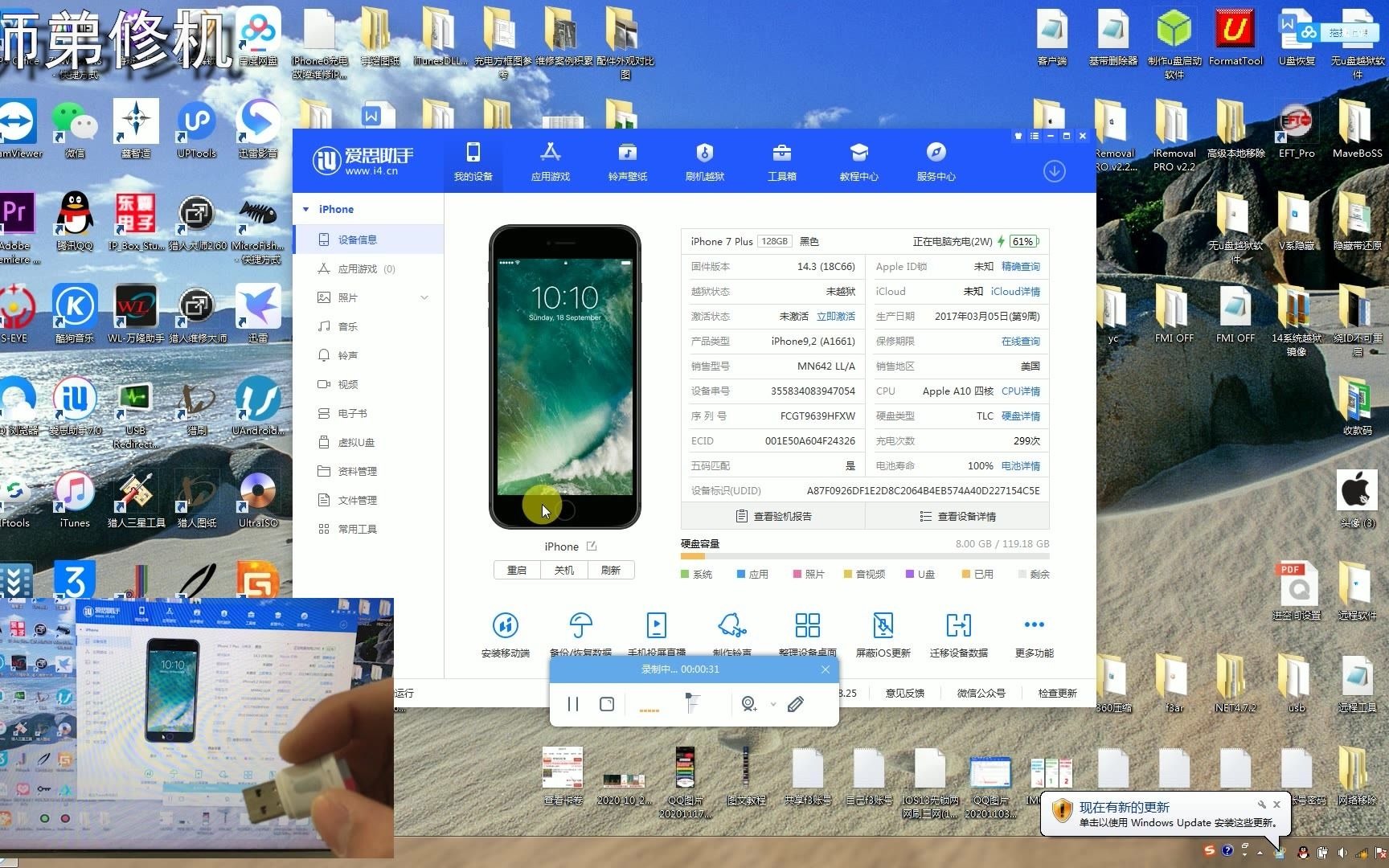The image size is (1389, 868).
Task: Click the skin shirt icon in title bar
Action: pyautogui.click(x=1018, y=136)
